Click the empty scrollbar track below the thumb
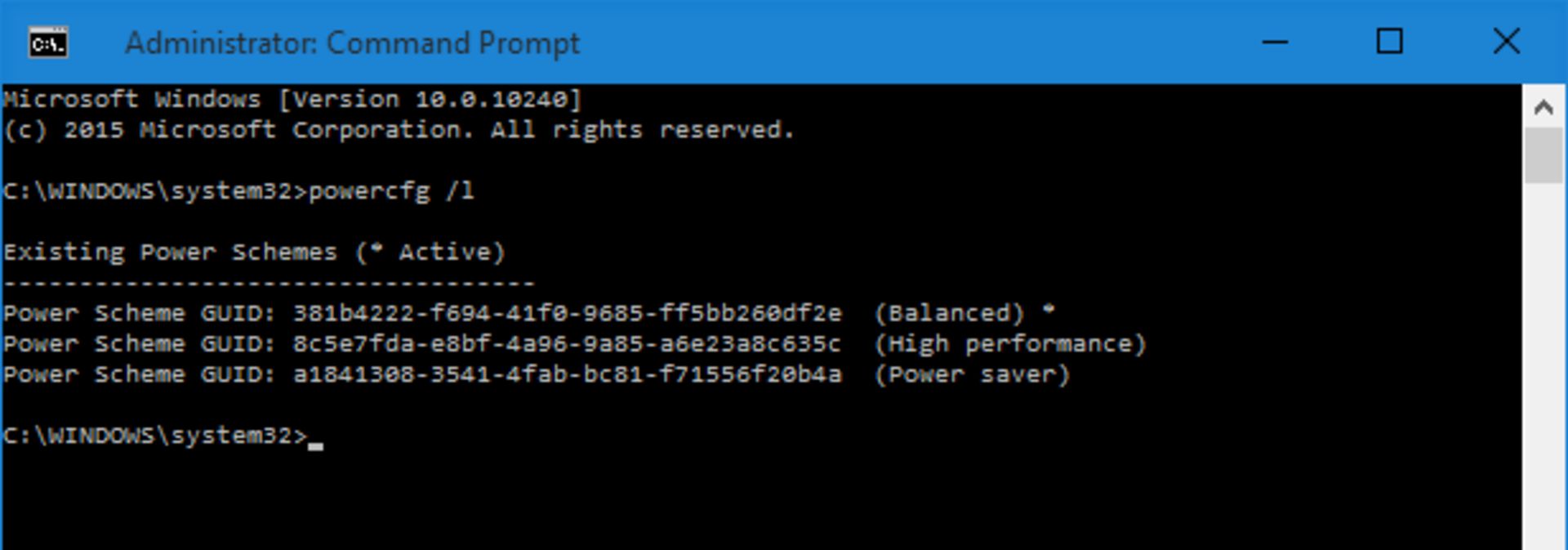This screenshot has height=550, width=1568. [1543, 368]
